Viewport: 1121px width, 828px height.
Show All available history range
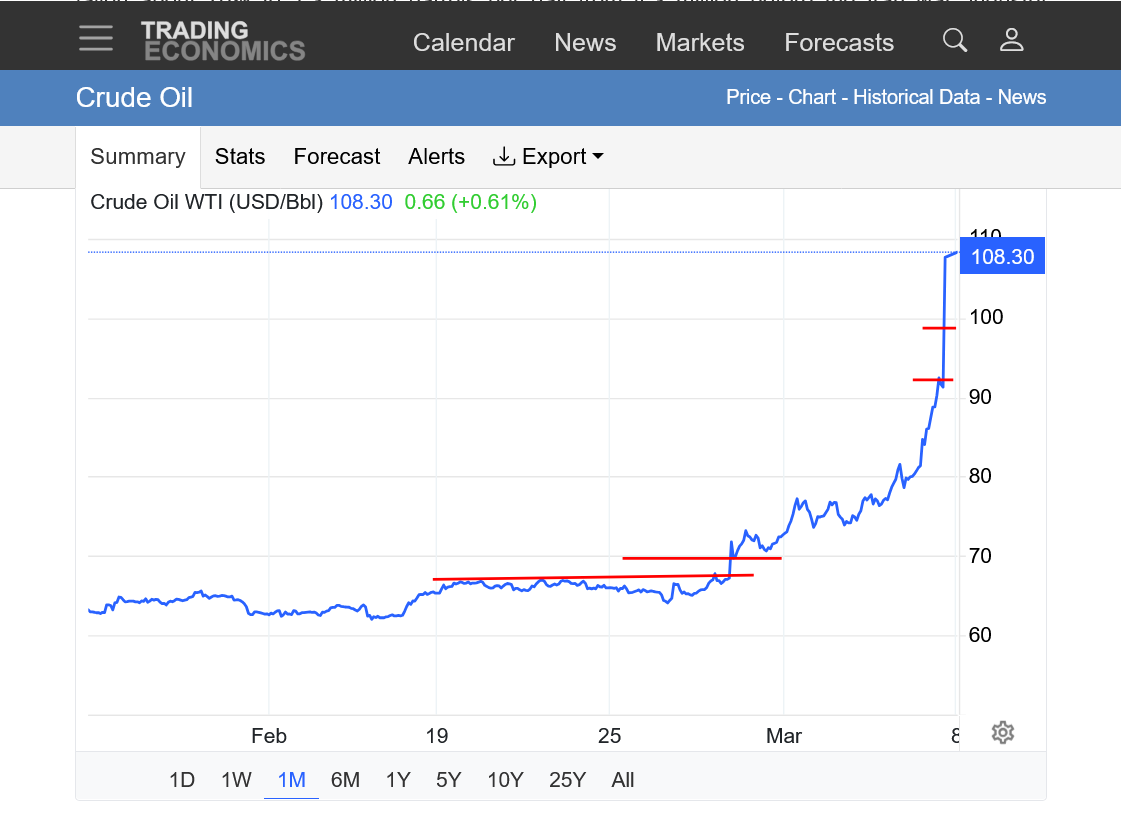pyautogui.click(x=622, y=780)
